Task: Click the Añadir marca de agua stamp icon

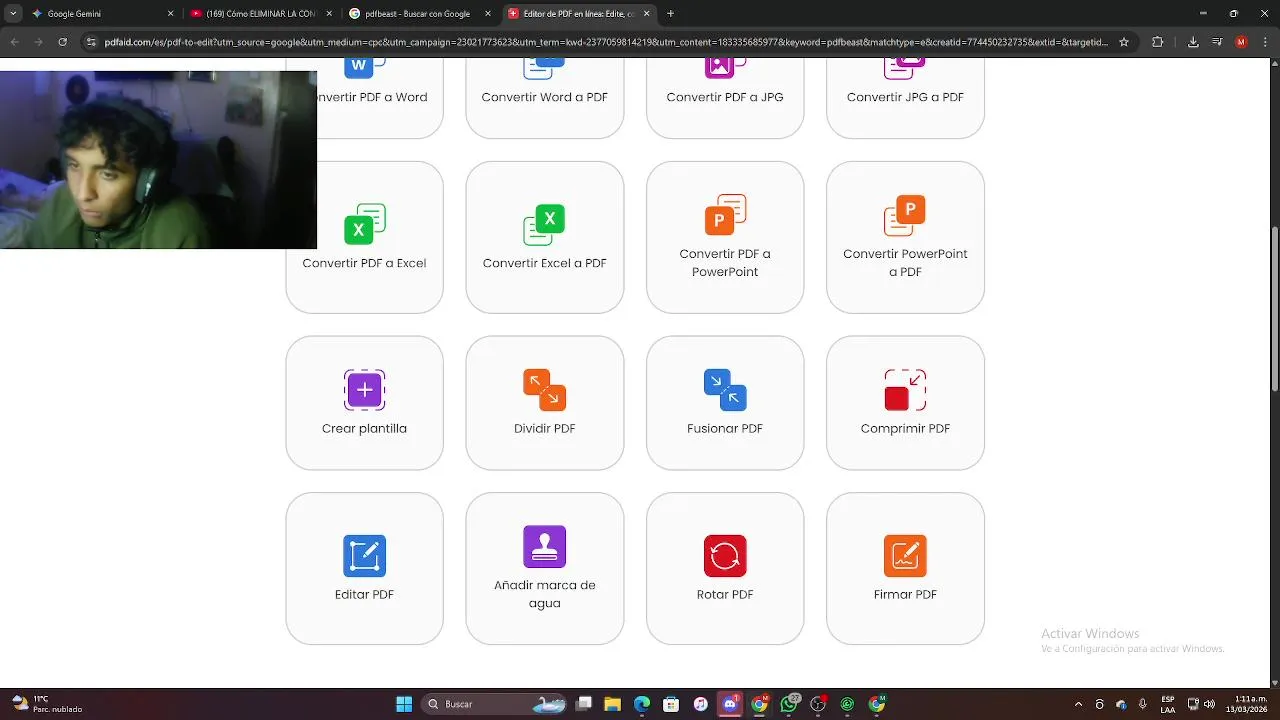Action: [545, 547]
